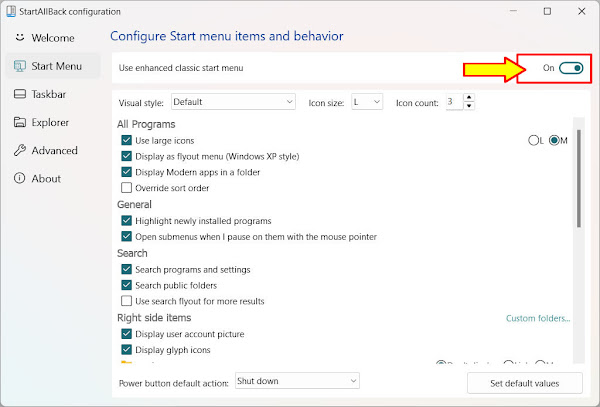Image resolution: width=600 pixels, height=407 pixels.
Task: Uncheck Display Modern apps in a folder
Action: [126, 172]
